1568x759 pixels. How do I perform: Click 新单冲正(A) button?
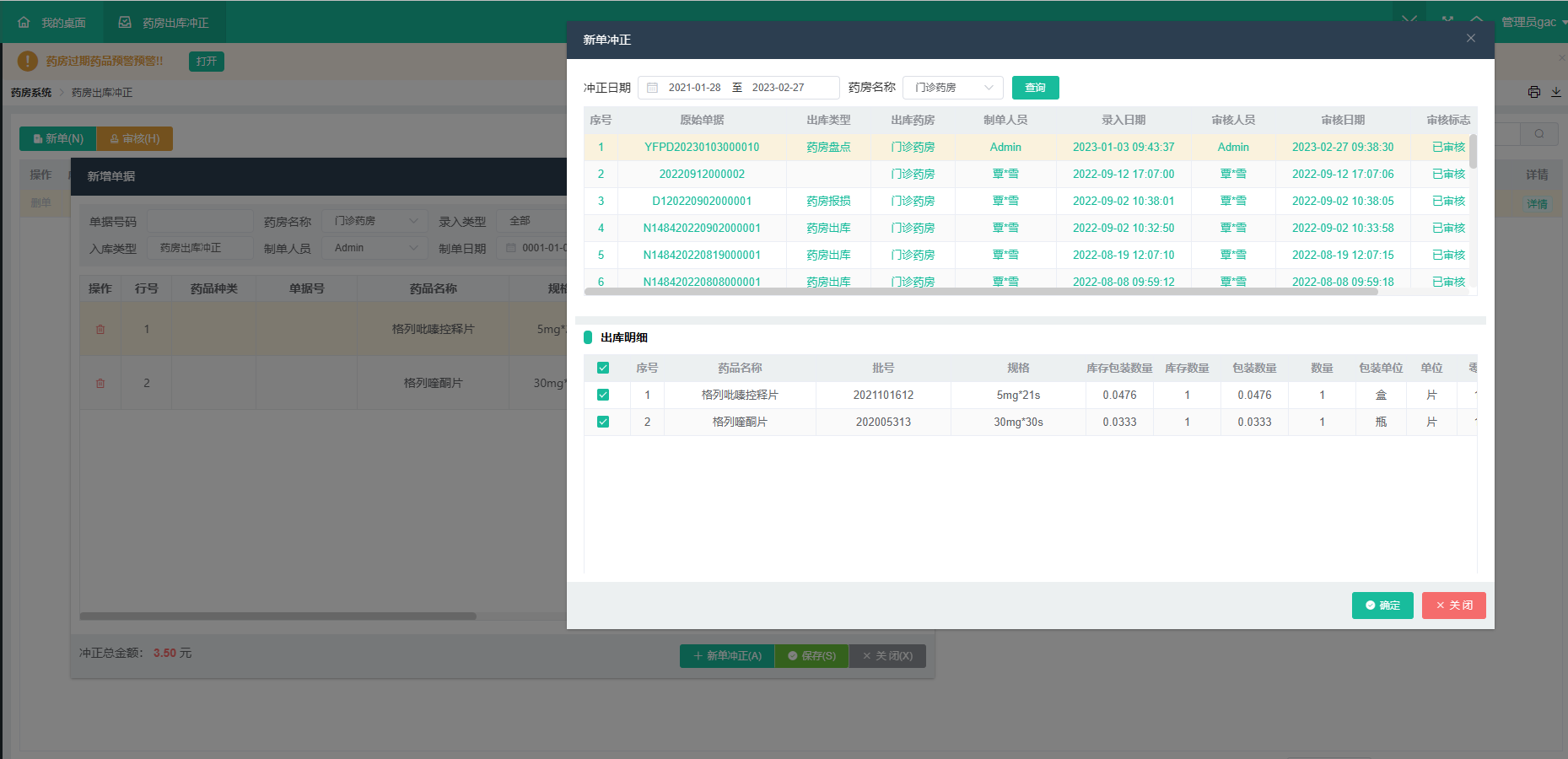[x=727, y=656]
